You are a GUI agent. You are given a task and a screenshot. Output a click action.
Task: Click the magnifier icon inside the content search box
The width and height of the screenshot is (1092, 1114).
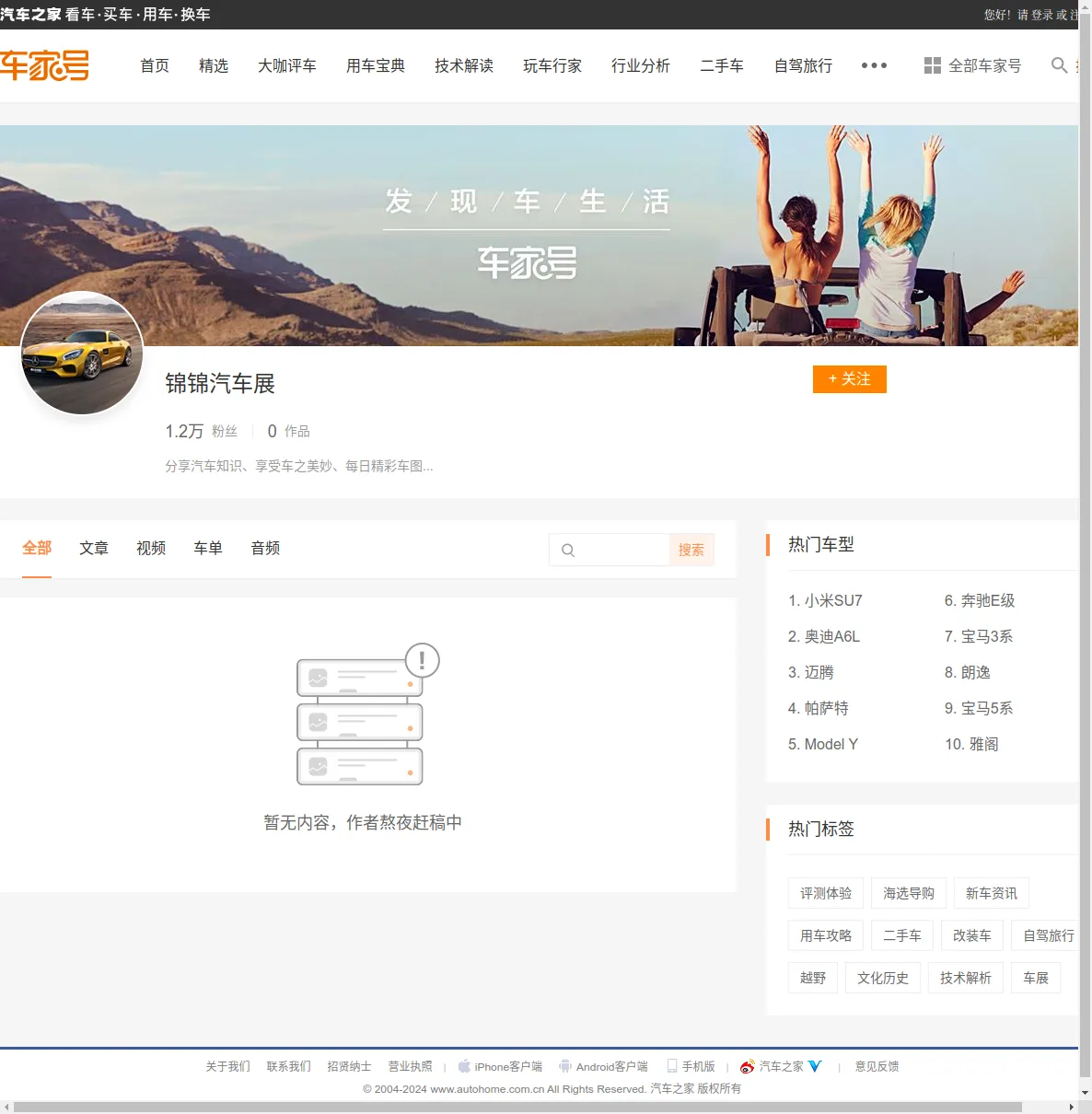[x=568, y=550]
